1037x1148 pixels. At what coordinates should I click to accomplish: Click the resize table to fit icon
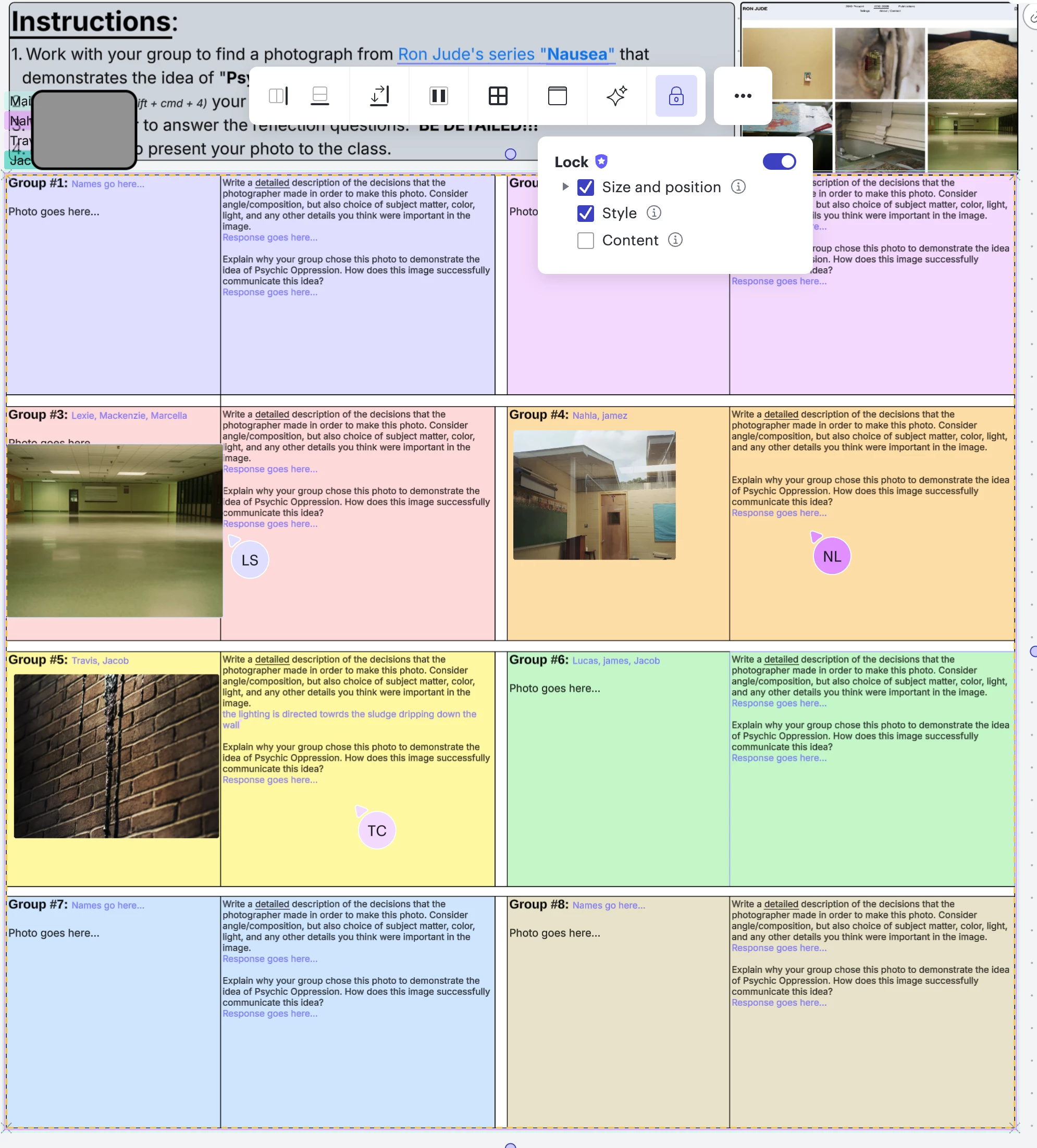click(379, 96)
